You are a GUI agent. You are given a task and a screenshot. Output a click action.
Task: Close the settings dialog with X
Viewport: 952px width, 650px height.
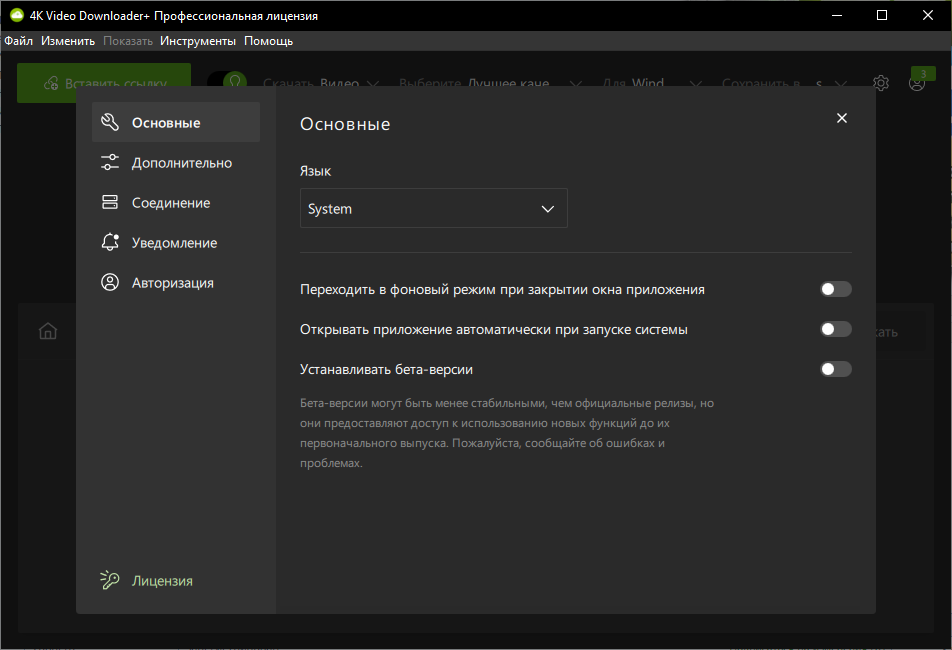pyautogui.click(x=842, y=118)
